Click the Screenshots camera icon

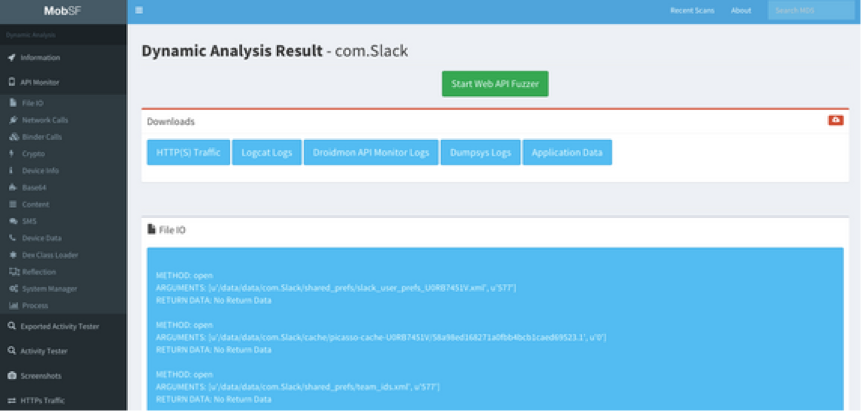click(12, 376)
